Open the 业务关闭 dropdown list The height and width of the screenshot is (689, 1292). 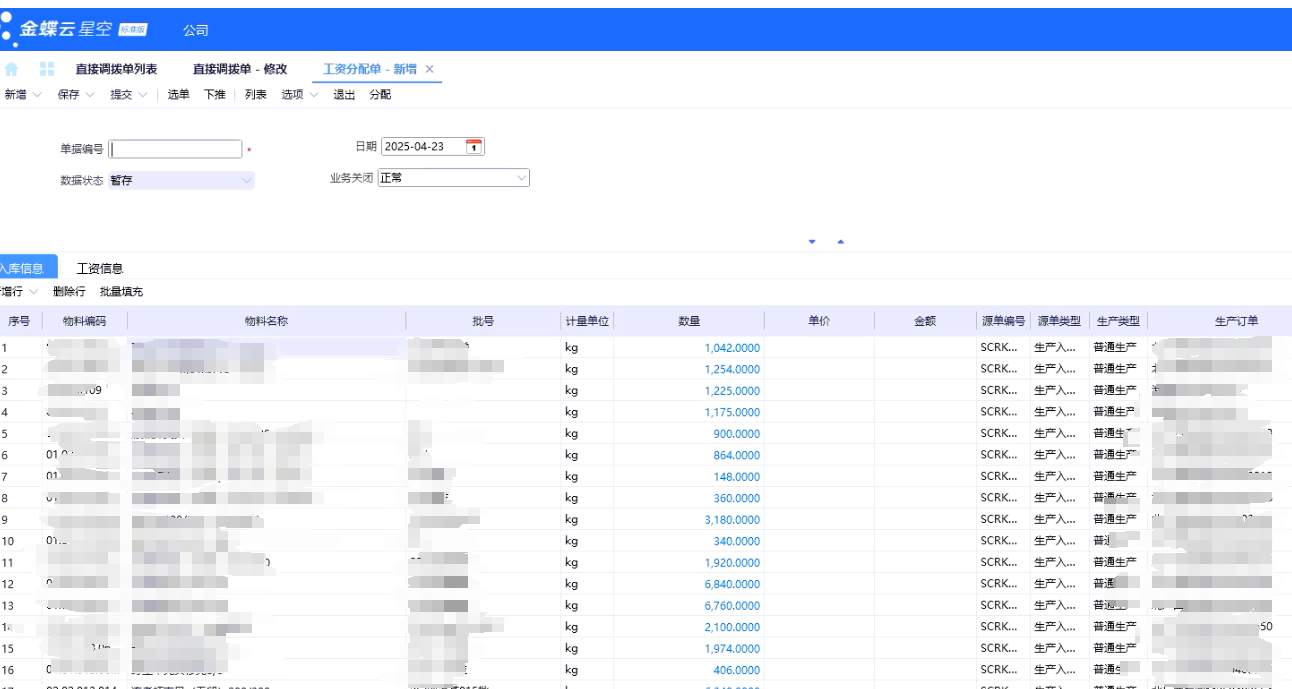[521, 178]
